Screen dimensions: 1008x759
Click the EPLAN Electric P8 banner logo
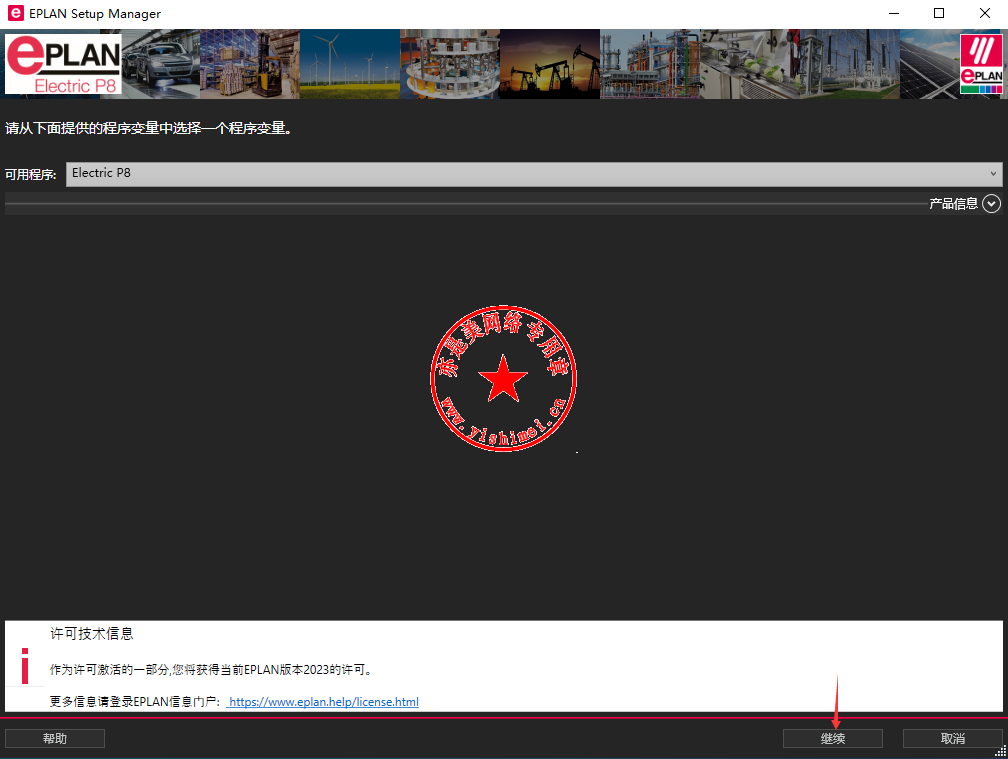point(63,64)
